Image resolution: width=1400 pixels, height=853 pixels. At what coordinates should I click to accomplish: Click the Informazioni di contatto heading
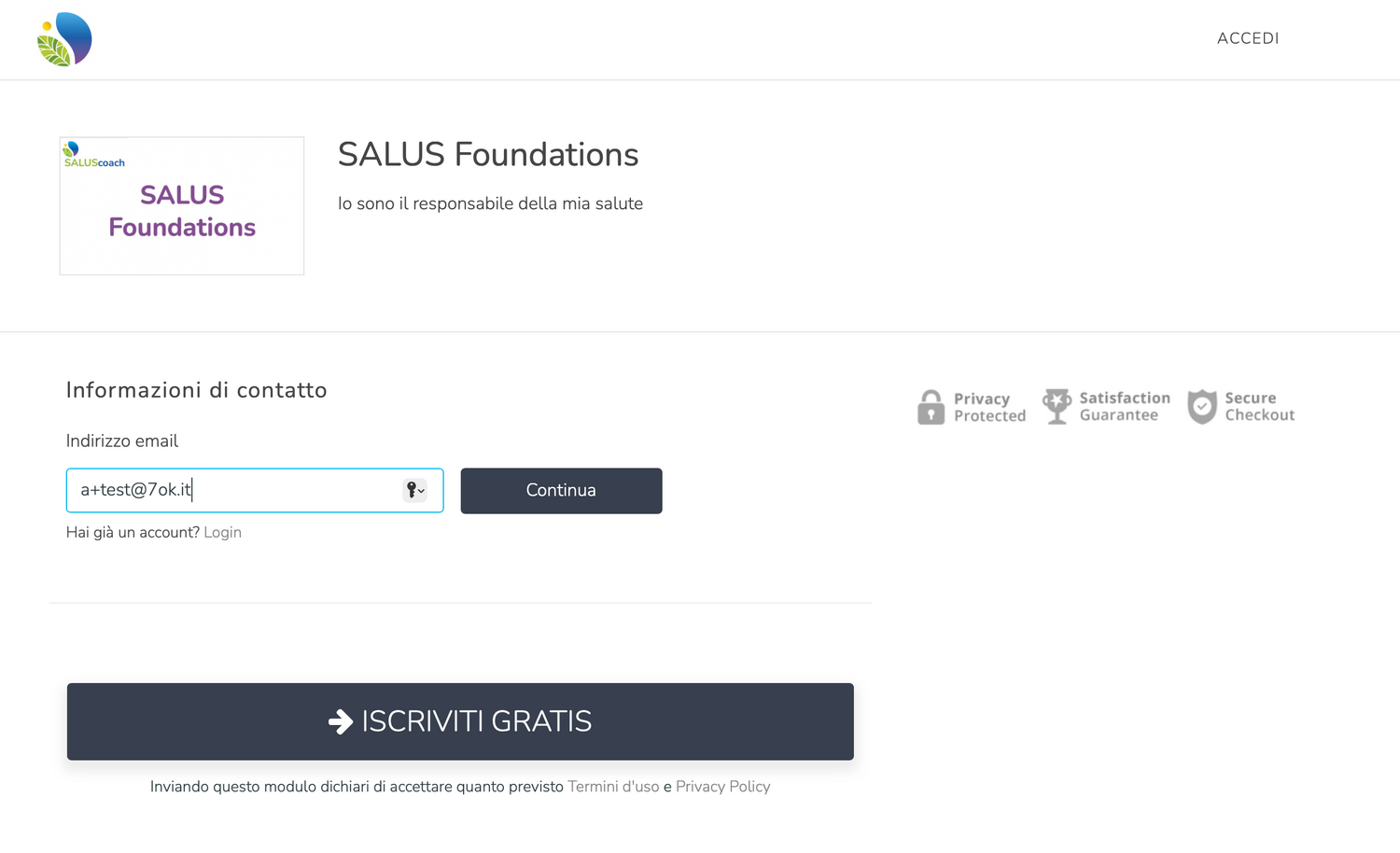(x=196, y=390)
